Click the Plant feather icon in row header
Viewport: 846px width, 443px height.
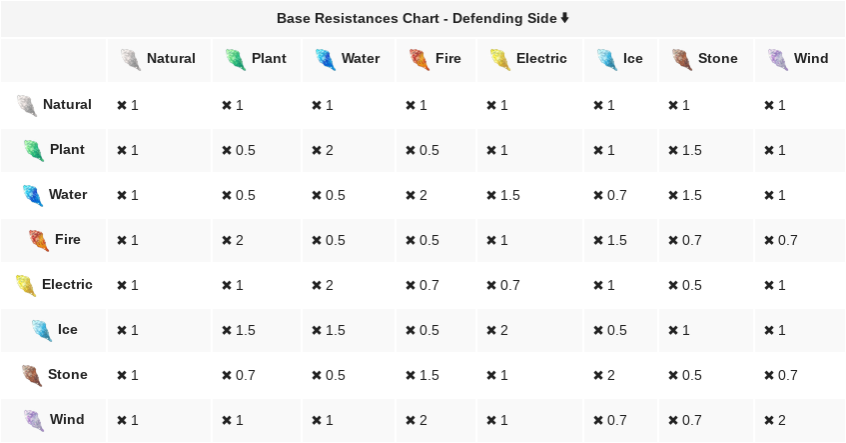(34, 150)
